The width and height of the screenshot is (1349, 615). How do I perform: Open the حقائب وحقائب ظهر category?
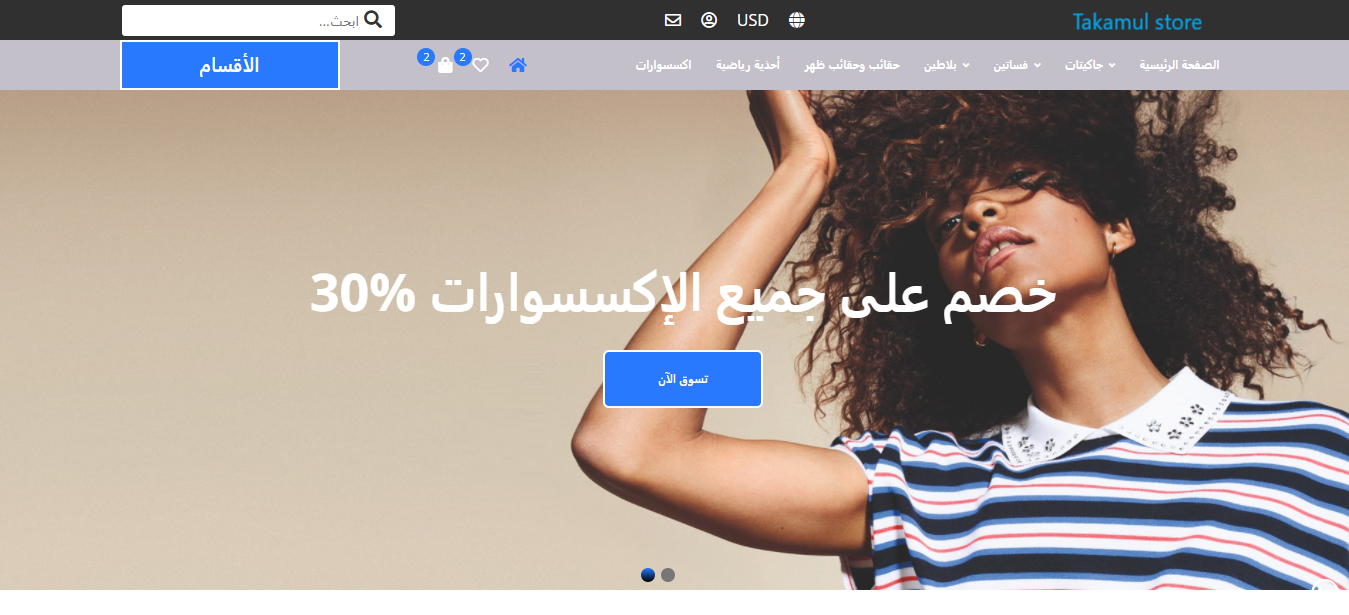[x=853, y=65]
